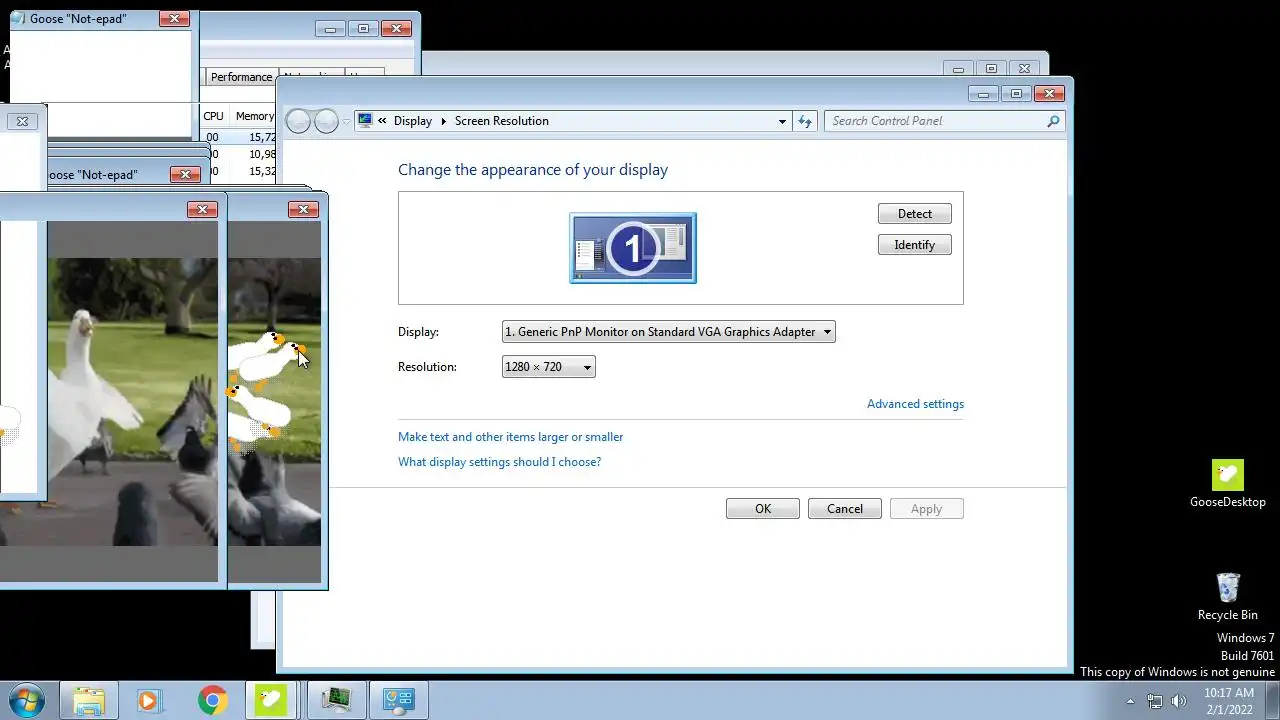Click the monitor icon in the address bar

click(x=365, y=120)
